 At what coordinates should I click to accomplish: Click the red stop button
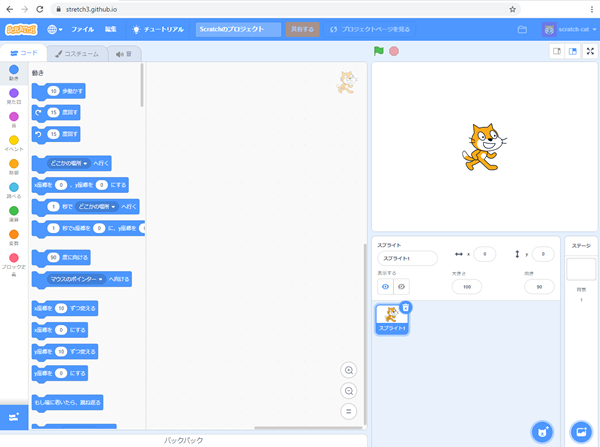[x=394, y=51]
